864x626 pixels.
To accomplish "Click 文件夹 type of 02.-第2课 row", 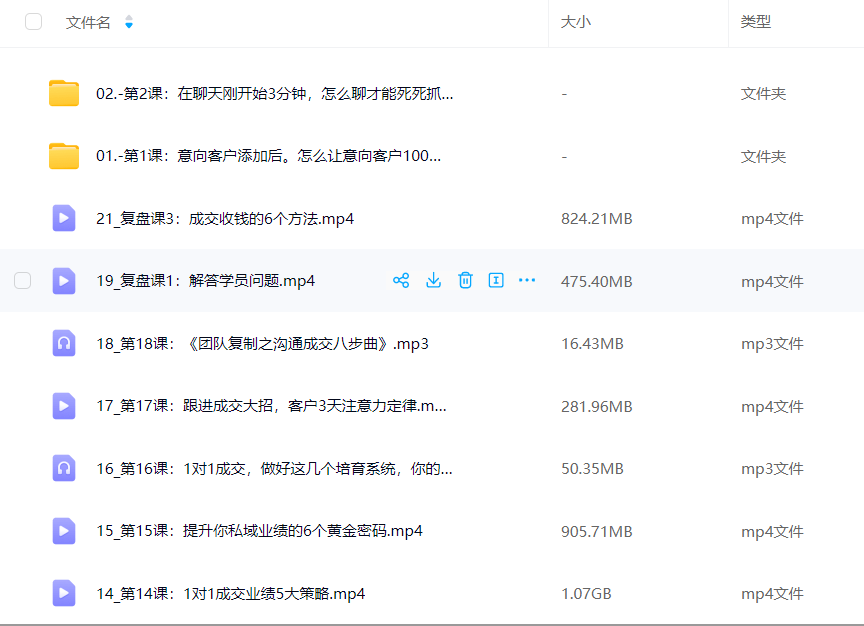I will coord(763,94).
